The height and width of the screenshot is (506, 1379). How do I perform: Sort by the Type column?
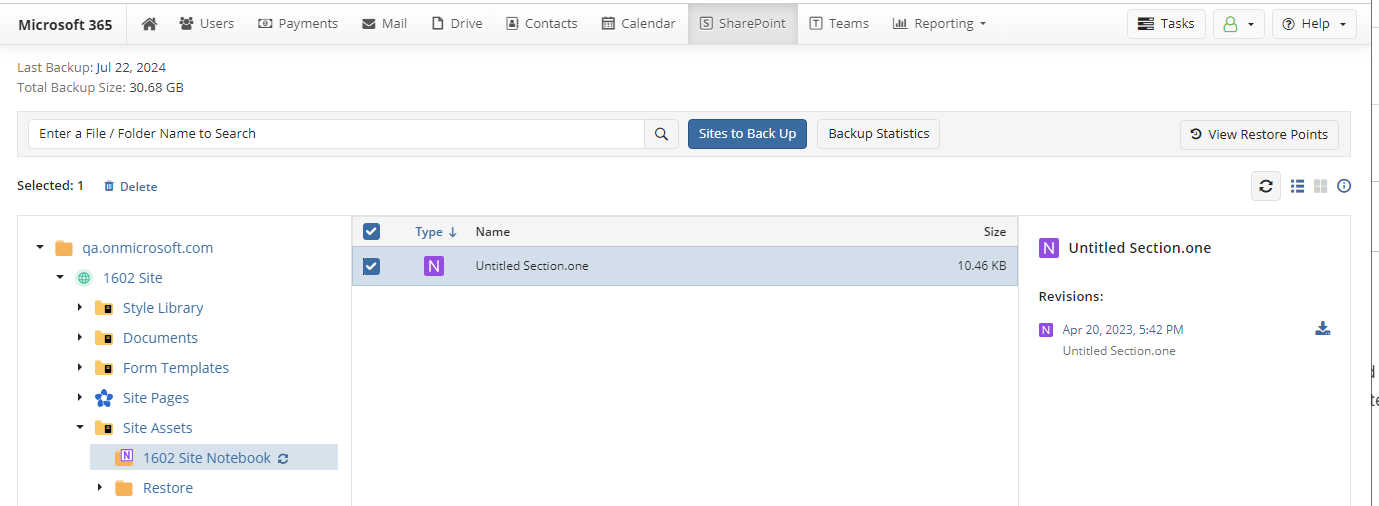(x=435, y=231)
